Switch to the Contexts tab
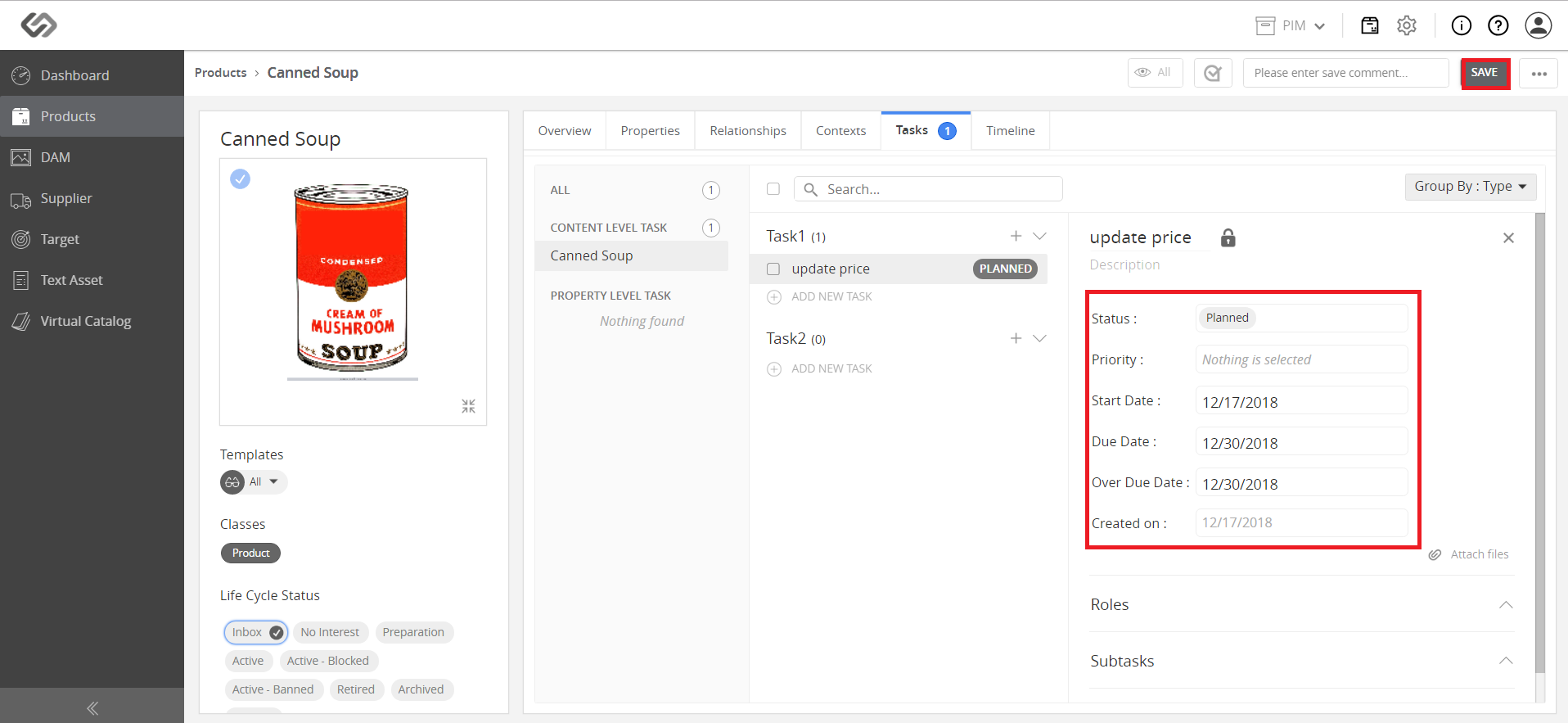 (x=840, y=131)
